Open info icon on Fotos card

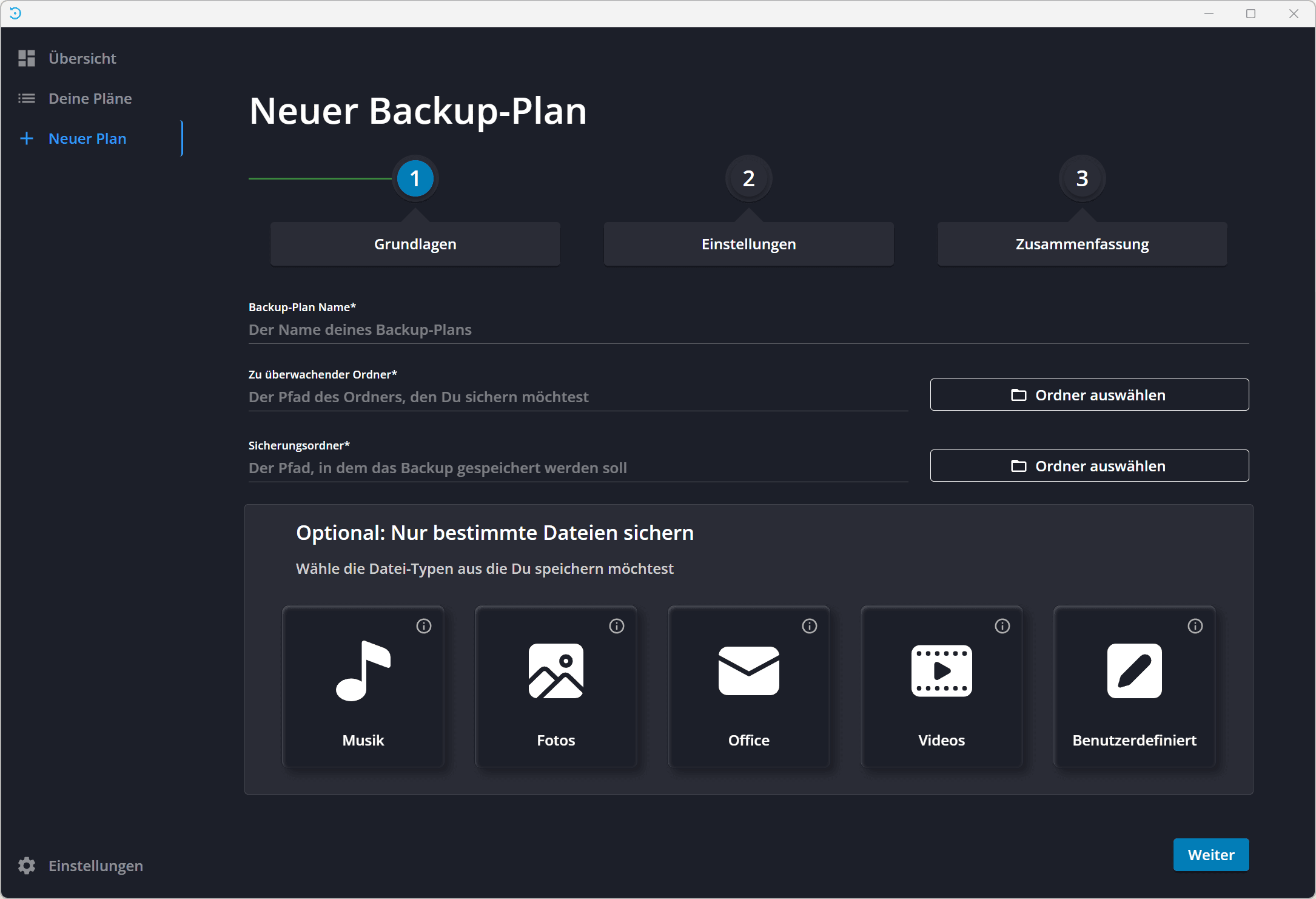tap(617, 626)
